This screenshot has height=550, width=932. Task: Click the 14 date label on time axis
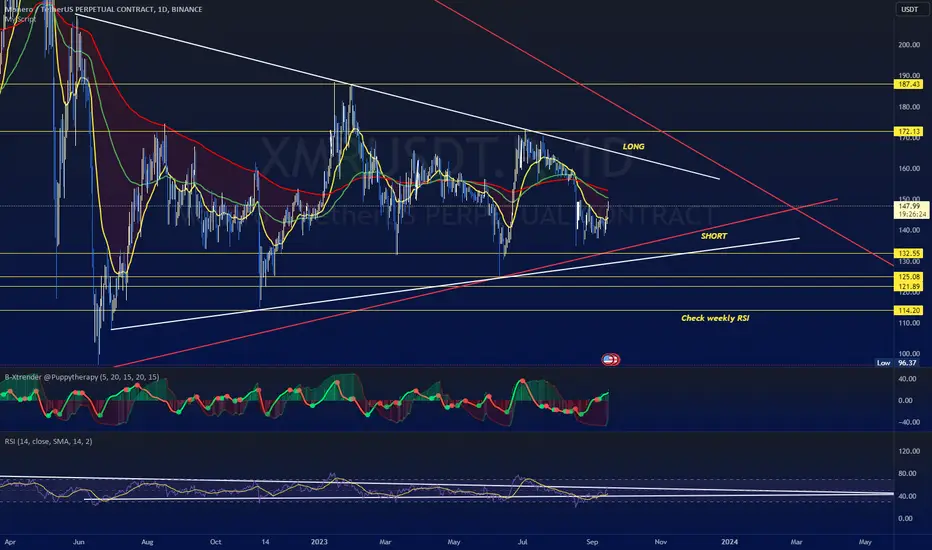[265, 542]
